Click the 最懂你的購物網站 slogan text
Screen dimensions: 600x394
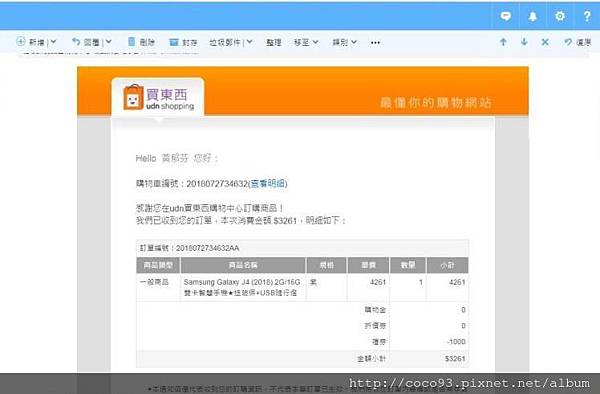435,103
